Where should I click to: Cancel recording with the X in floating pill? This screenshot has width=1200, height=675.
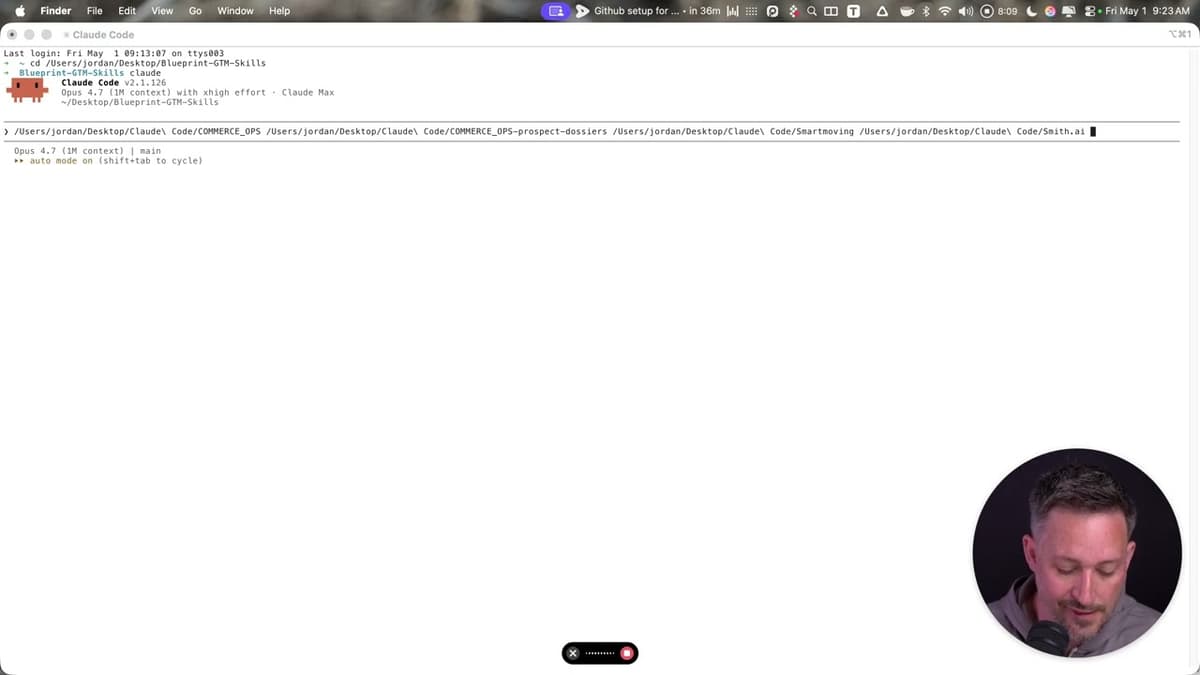(573, 653)
